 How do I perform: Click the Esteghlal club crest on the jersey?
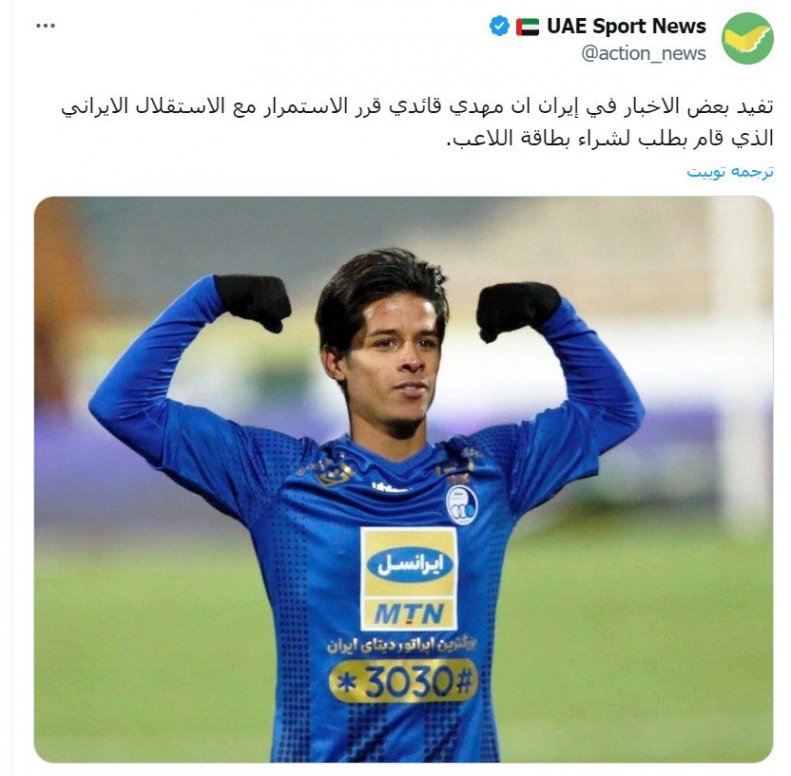point(462,505)
